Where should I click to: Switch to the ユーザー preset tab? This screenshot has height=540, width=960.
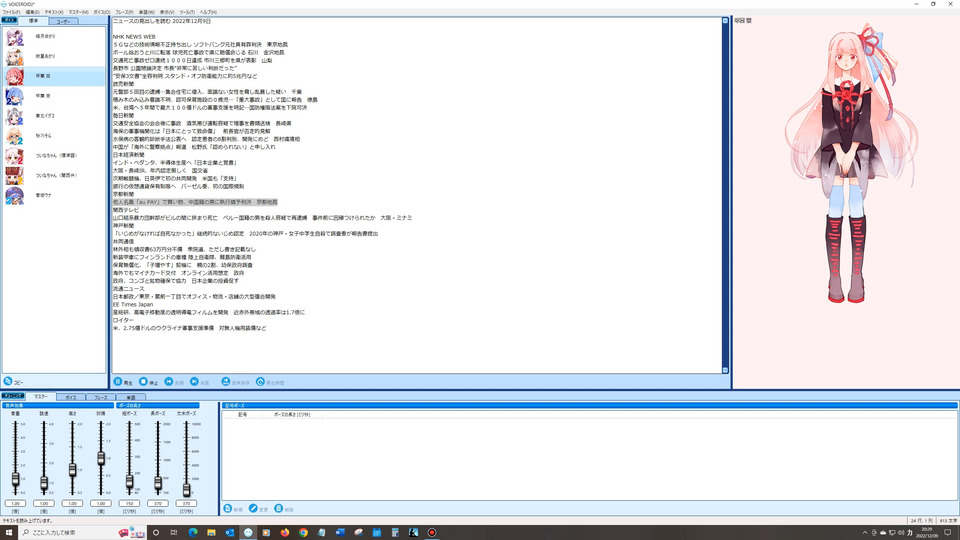64,21
